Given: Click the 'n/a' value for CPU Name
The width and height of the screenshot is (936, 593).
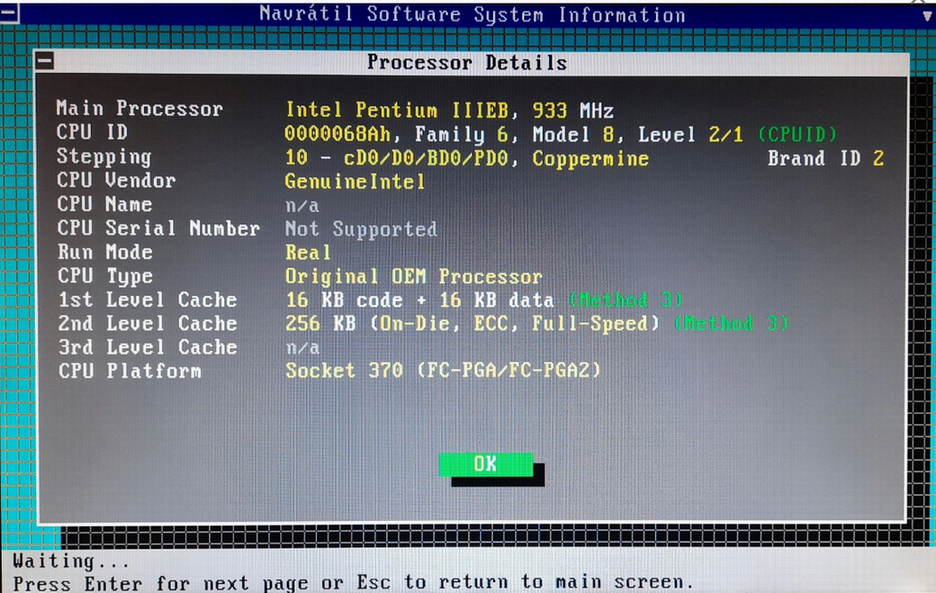Looking at the screenshot, I should point(302,206).
